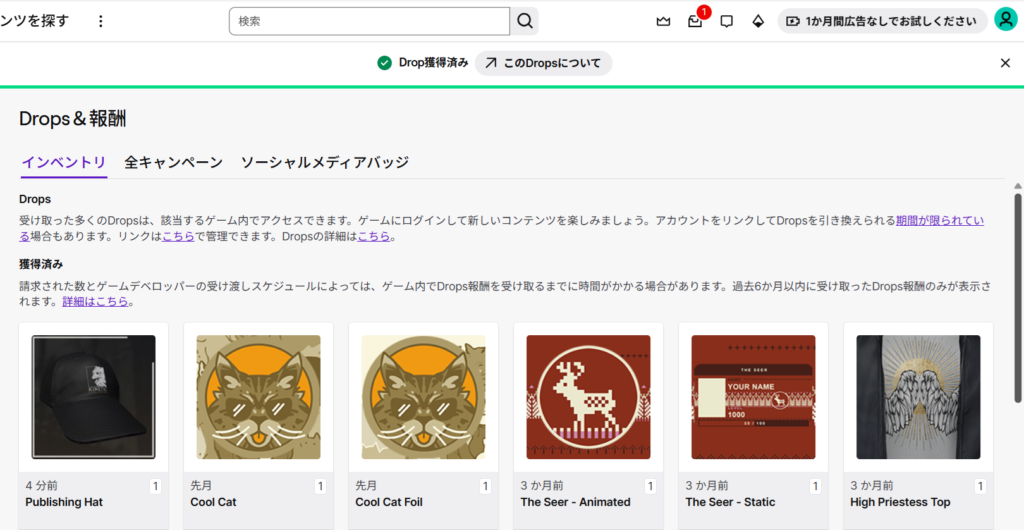This screenshot has width=1024, height=530.
Task: Click 1か月間広告なしでお試しください button
Action: [x=882, y=21]
